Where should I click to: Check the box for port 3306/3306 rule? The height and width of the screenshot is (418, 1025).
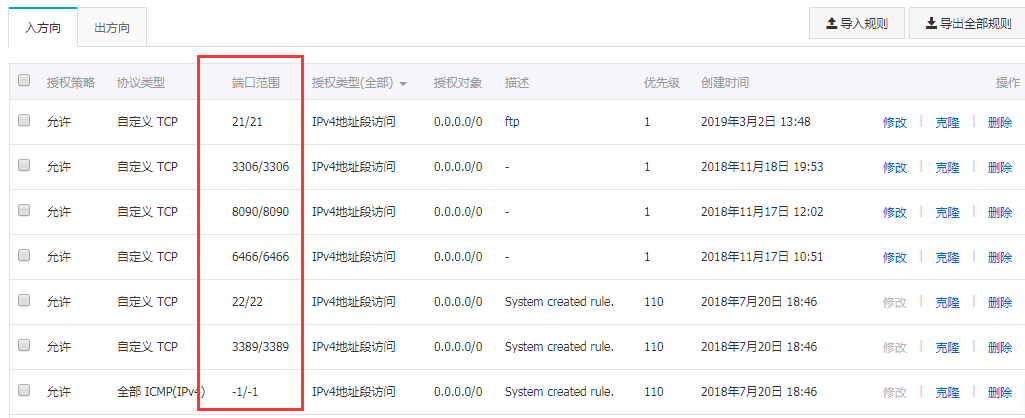(x=24, y=165)
